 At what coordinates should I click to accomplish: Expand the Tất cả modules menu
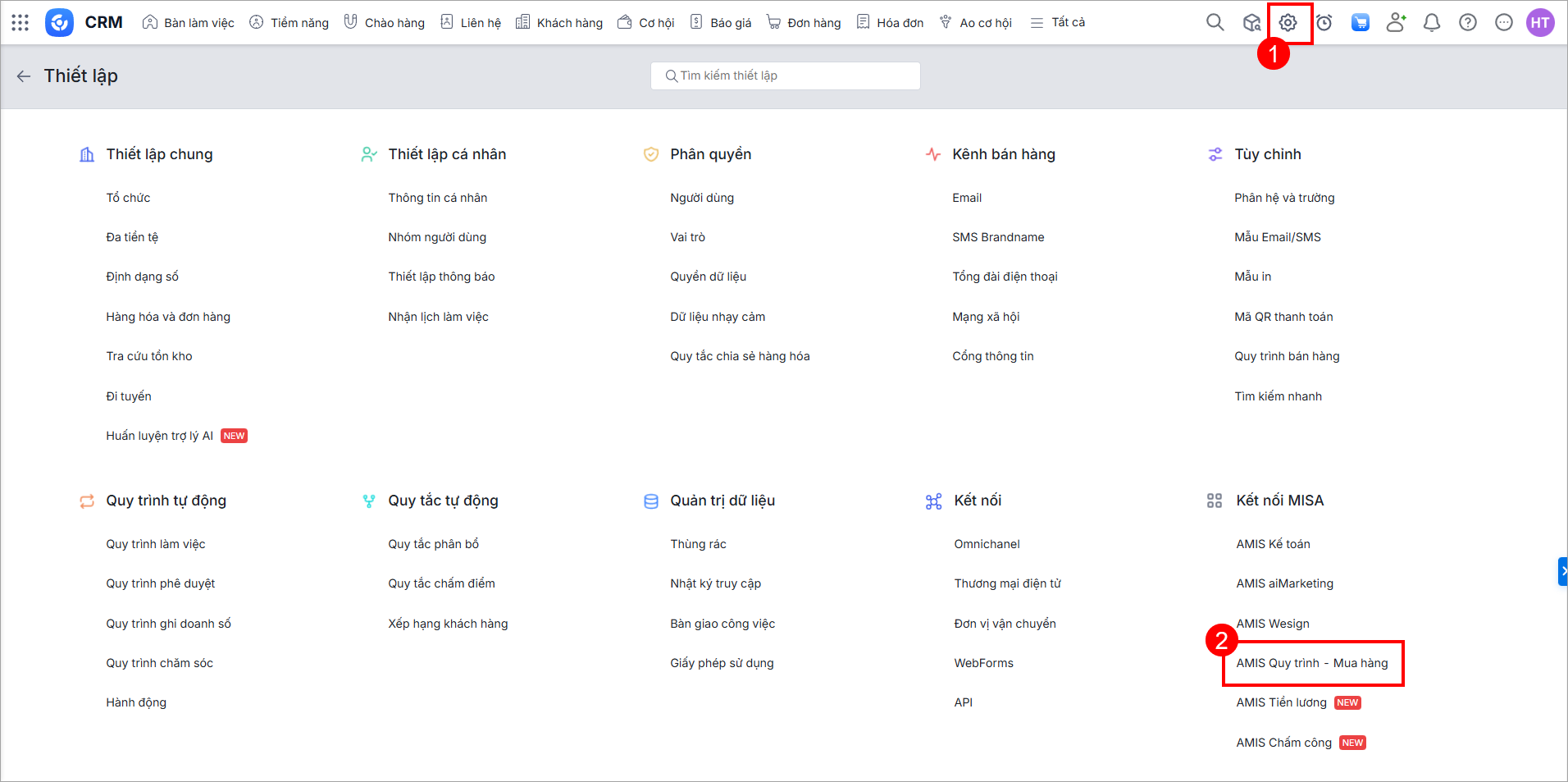pyautogui.click(x=1058, y=23)
